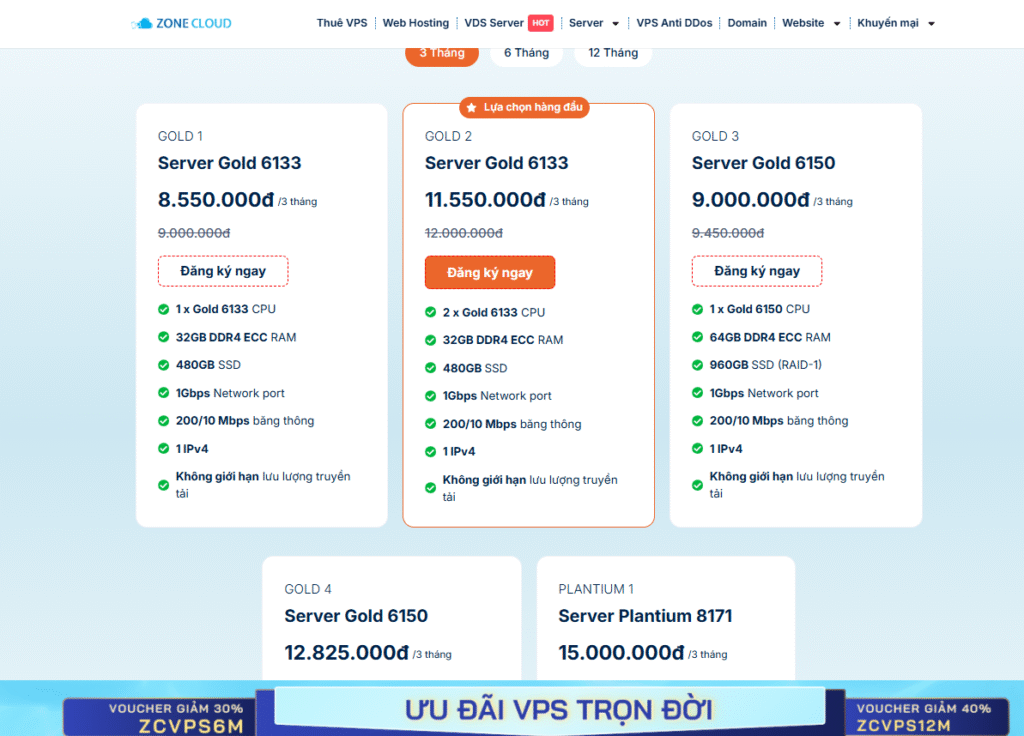Screen dimensions: 1024x736
Task: Switch to 6 Tháng billing period
Action: [526, 53]
